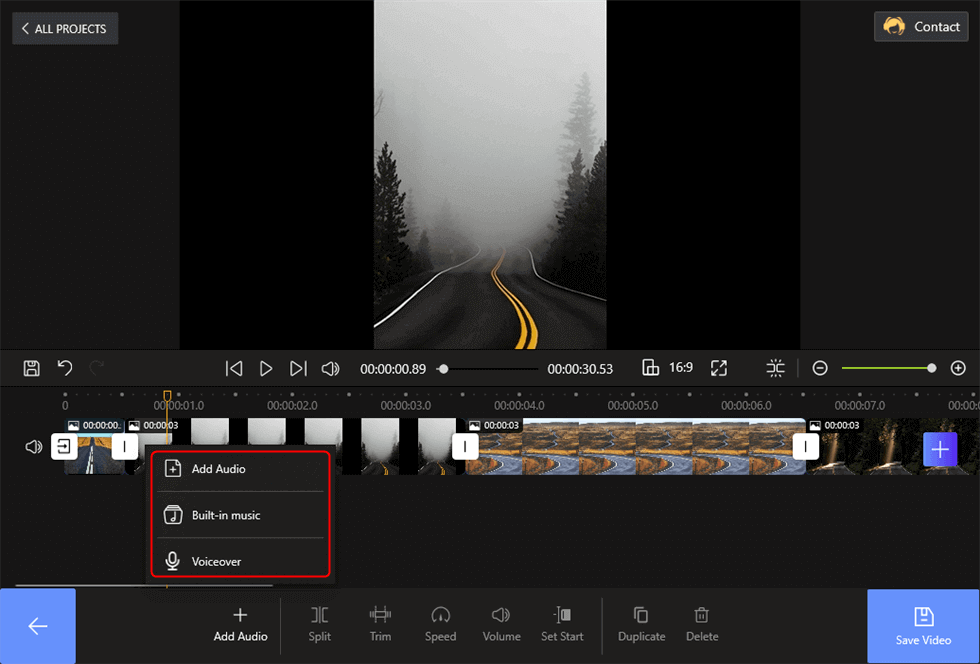Click the 00:00:02.0 ruler mark

click(x=292, y=405)
